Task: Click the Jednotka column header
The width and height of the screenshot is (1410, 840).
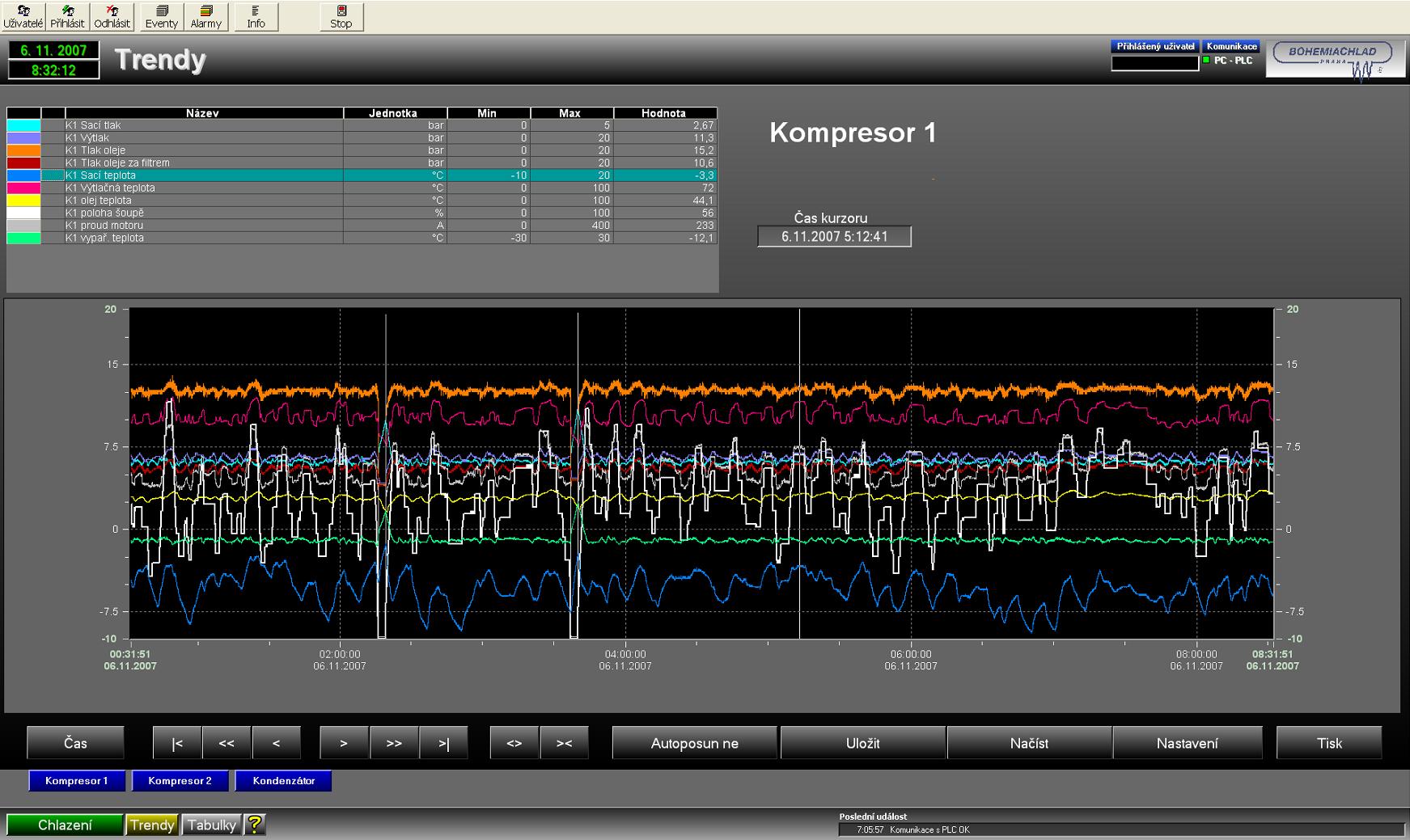Action: point(395,113)
